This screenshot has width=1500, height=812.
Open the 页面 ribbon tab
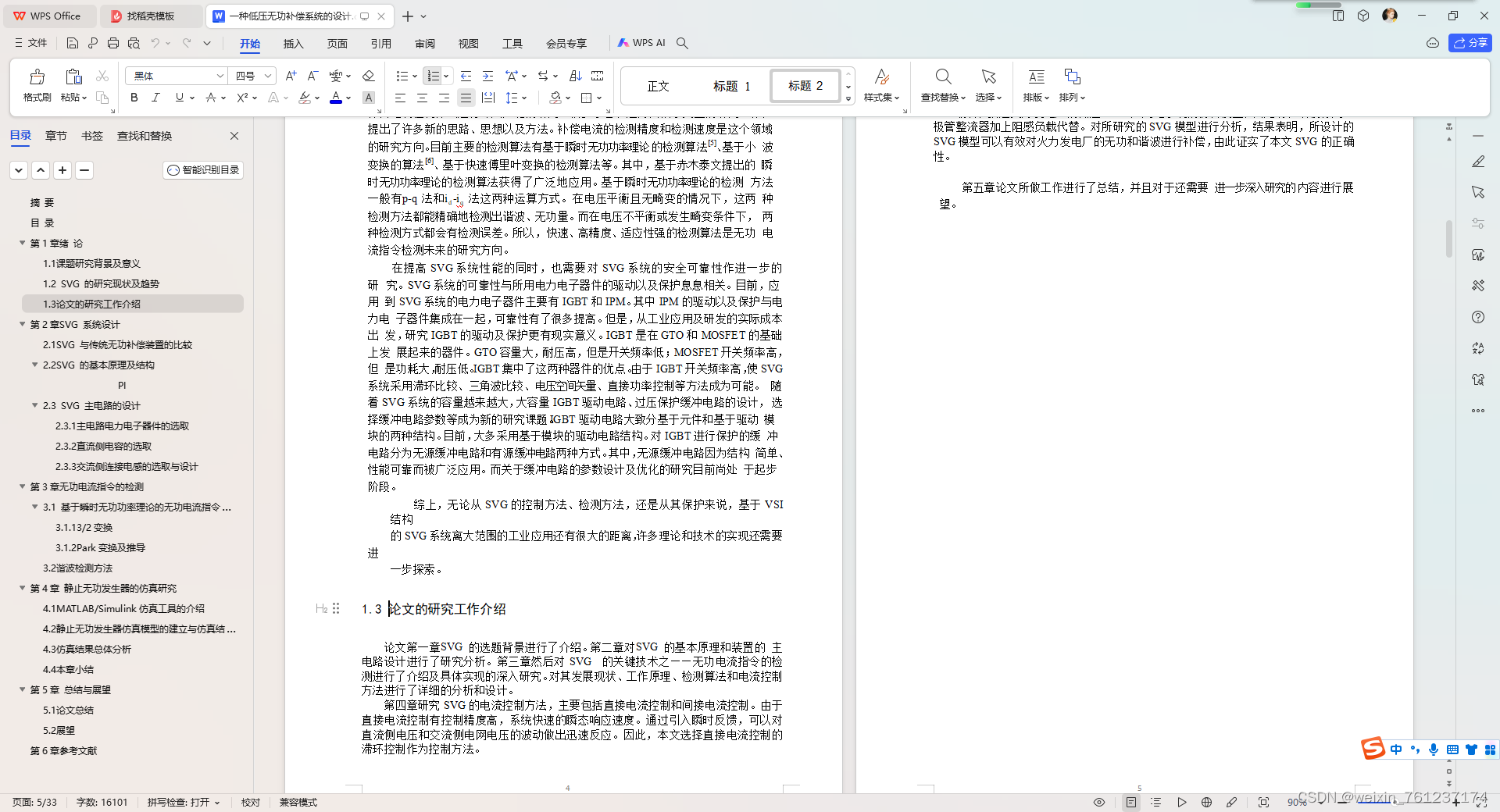pos(337,43)
